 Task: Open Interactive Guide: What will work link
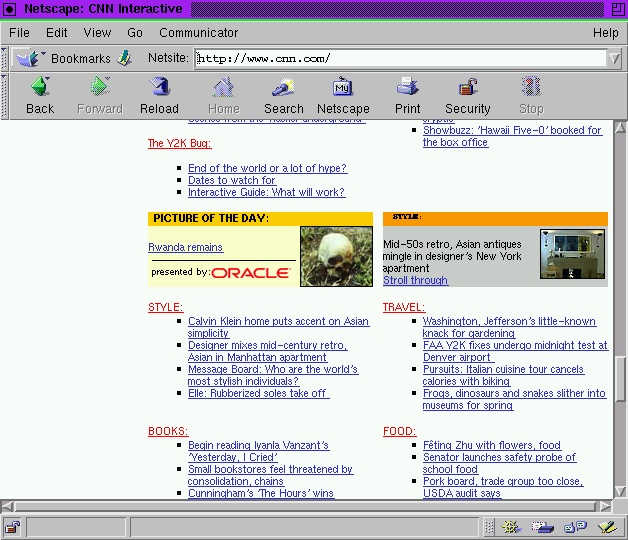pyautogui.click(x=266, y=192)
